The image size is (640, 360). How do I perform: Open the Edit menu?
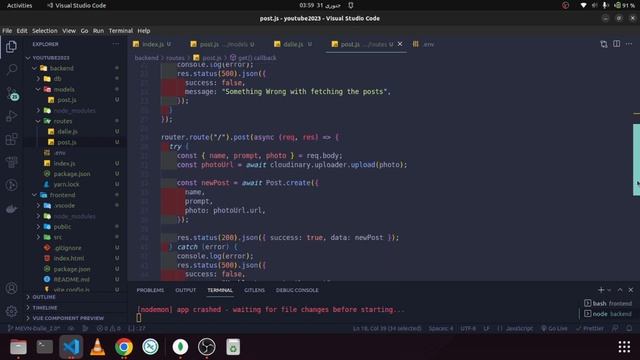22,31
